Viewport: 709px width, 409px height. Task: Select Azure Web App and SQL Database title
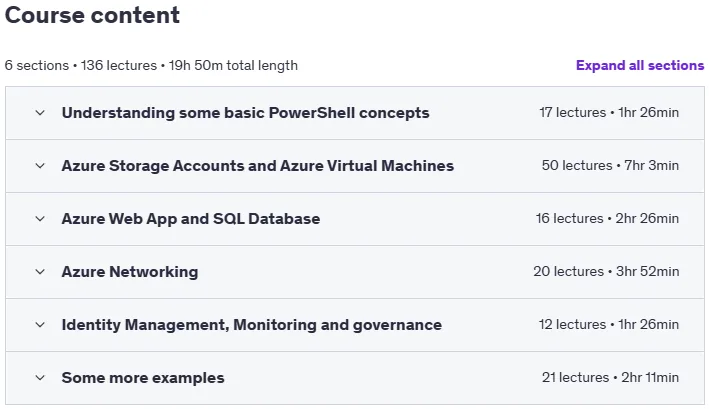tap(191, 219)
